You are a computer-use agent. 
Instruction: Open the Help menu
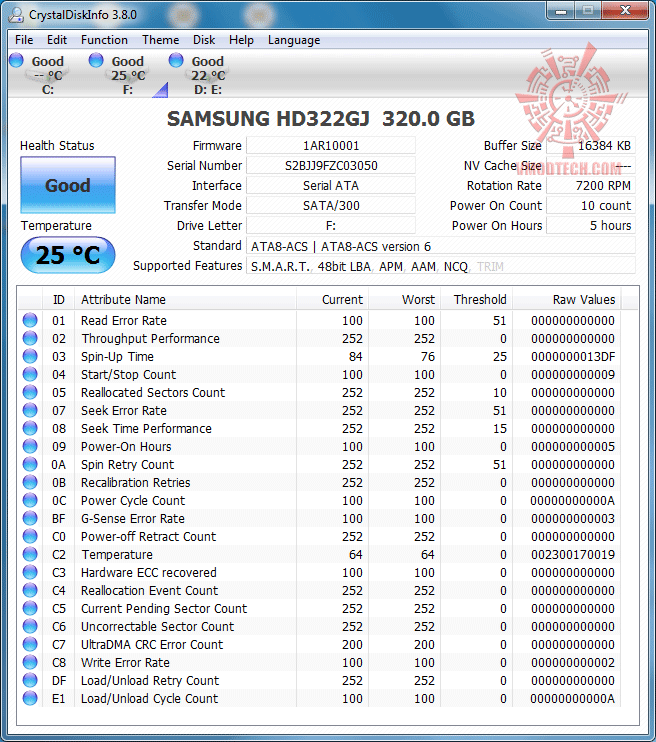pyautogui.click(x=241, y=40)
